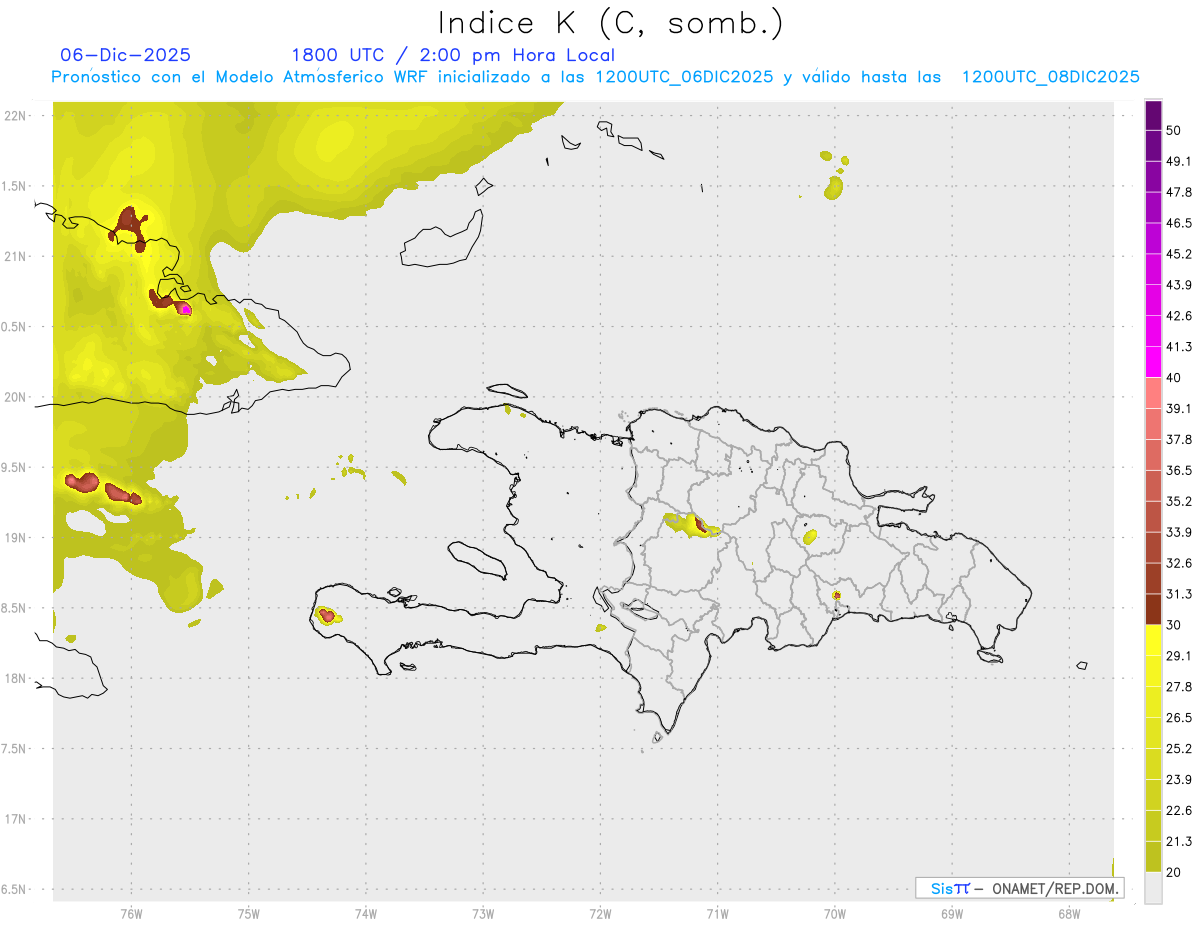Click the '26.5' value on the color scale
The height and width of the screenshot is (927, 1200).
[x=1179, y=718]
